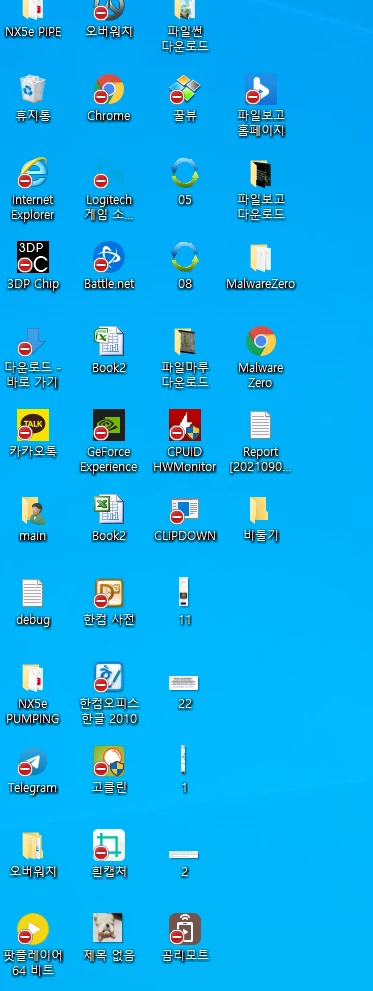Select the 파일보고 홈페이지 shortcut

260,90
